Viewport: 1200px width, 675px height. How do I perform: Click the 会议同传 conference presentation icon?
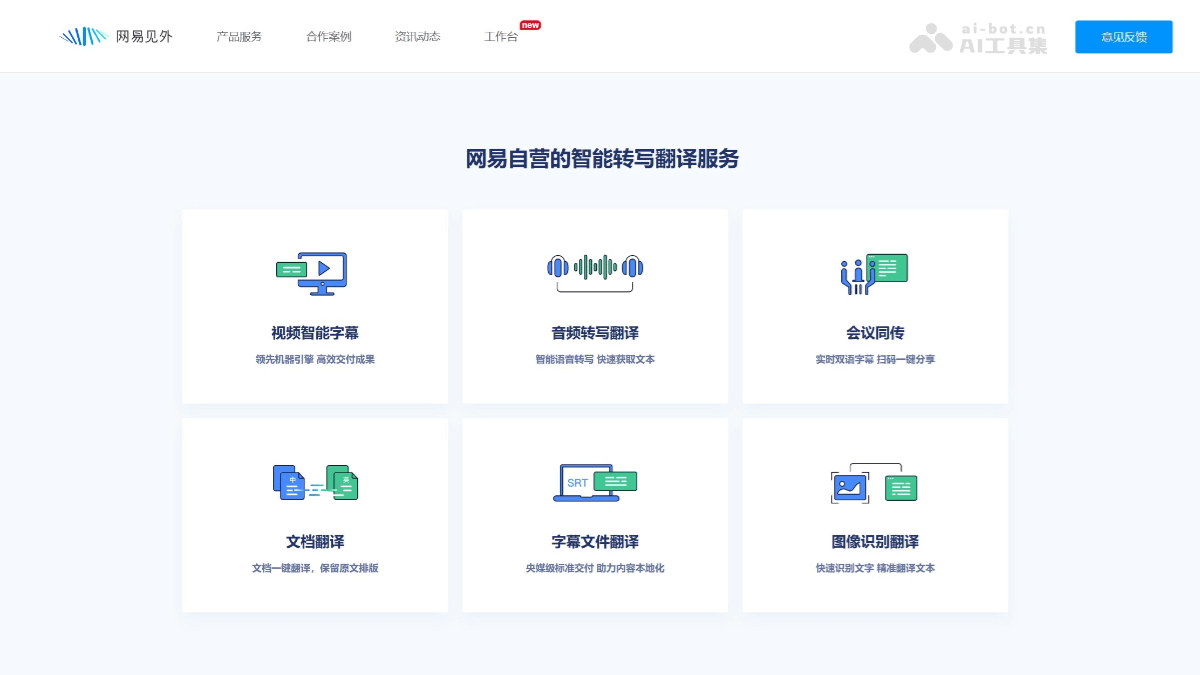point(873,272)
